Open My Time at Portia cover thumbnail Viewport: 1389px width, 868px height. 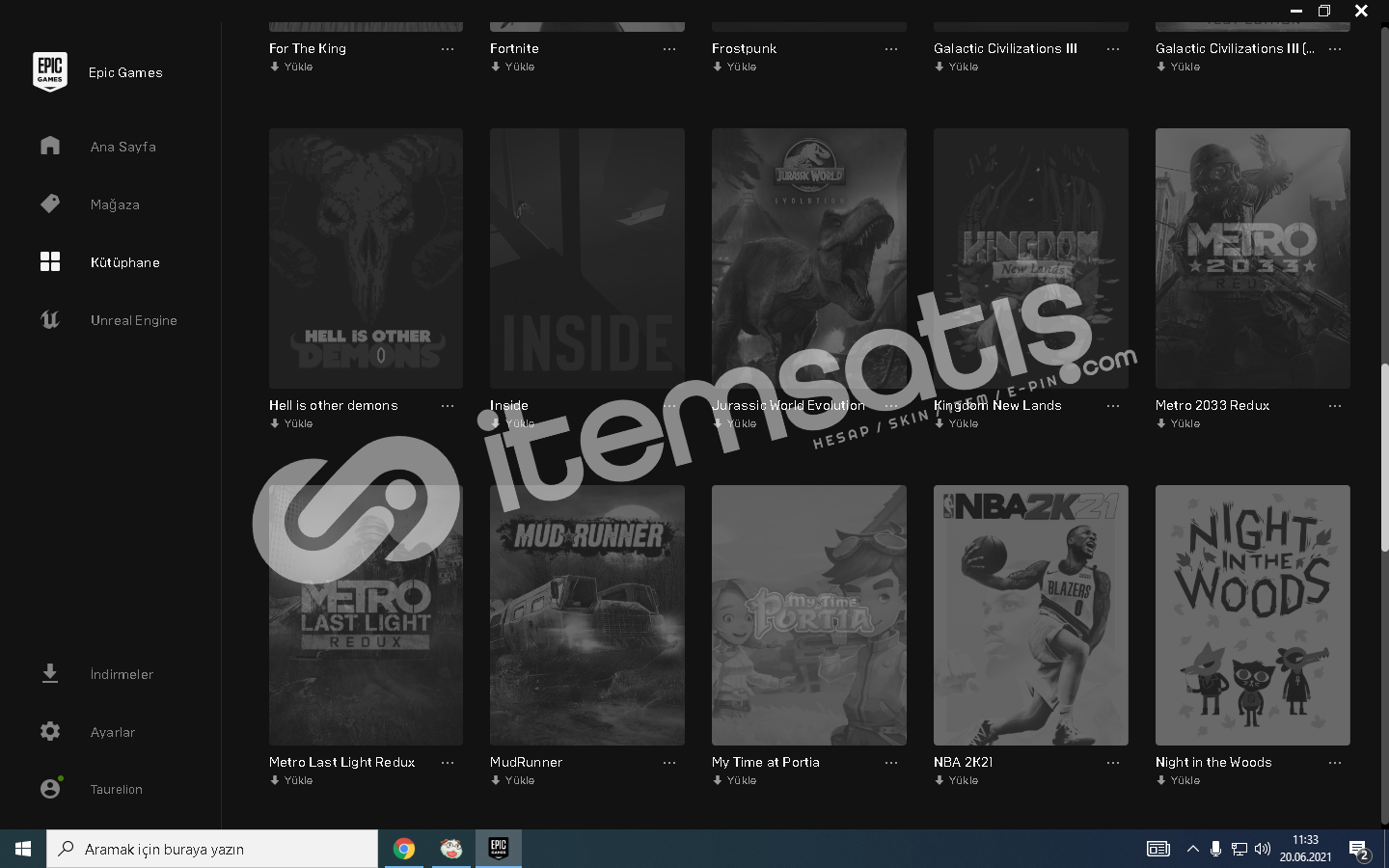click(x=809, y=615)
